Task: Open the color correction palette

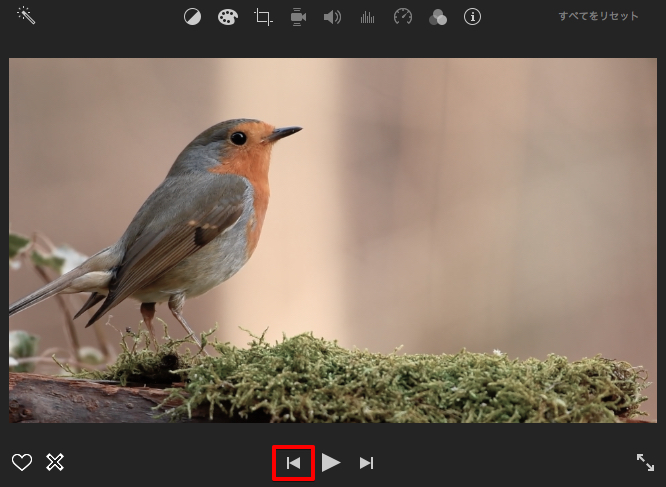Action: pyautogui.click(x=228, y=17)
